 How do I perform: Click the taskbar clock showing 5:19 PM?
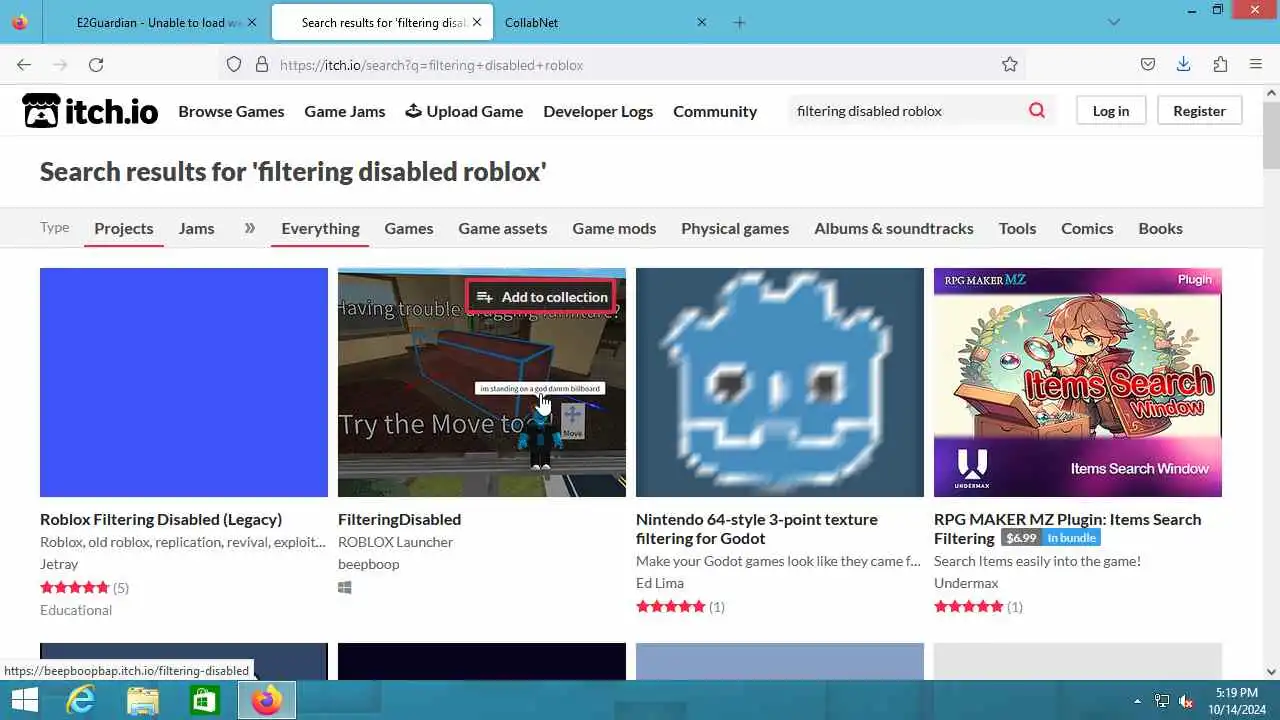[x=1237, y=701]
